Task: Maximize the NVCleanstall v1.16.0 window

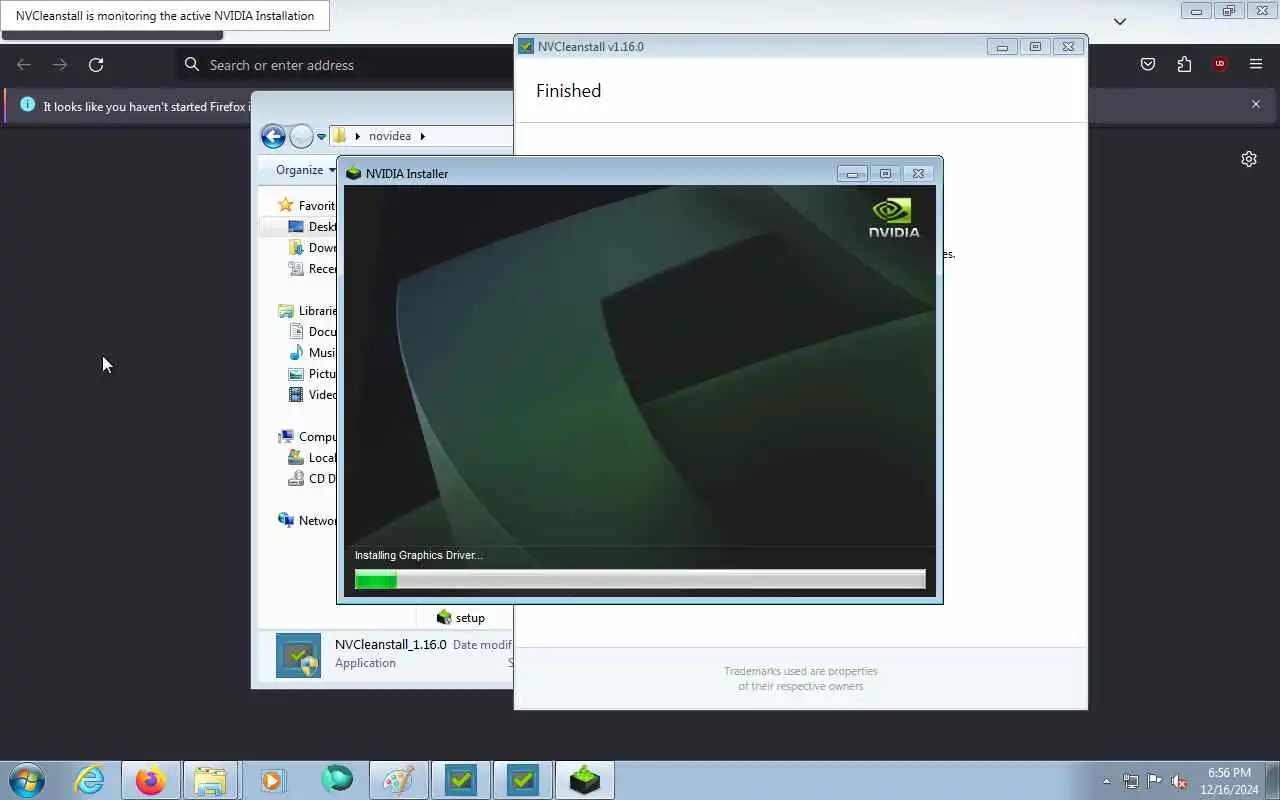Action: click(x=1035, y=47)
